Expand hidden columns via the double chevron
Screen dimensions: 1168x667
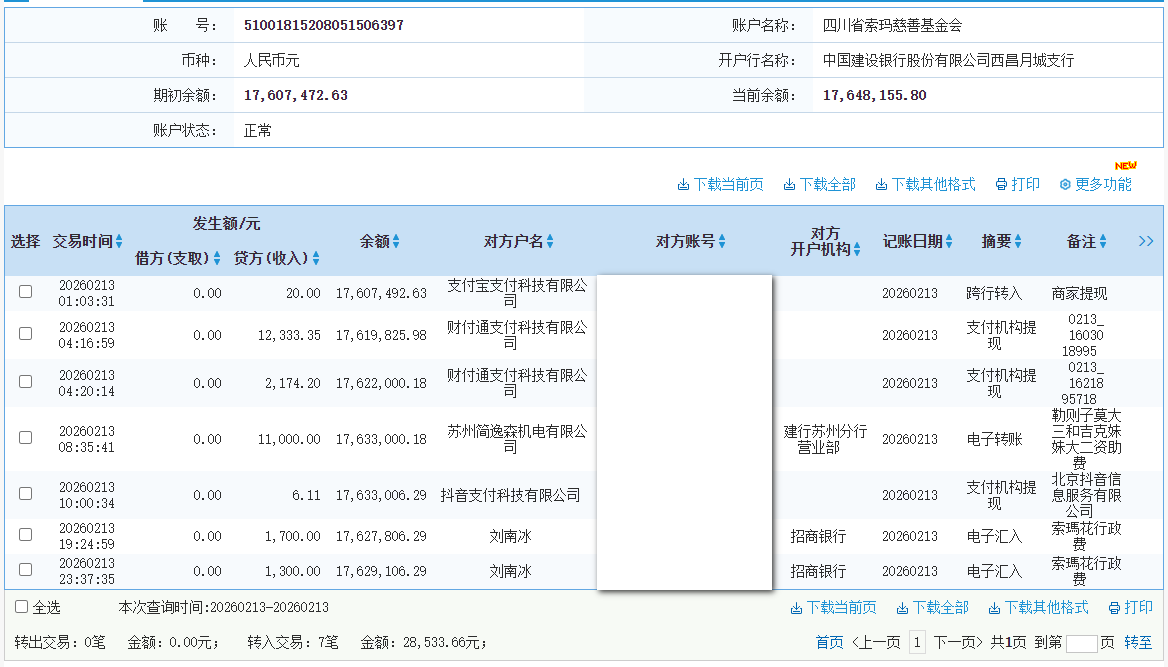pos(1146,240)
